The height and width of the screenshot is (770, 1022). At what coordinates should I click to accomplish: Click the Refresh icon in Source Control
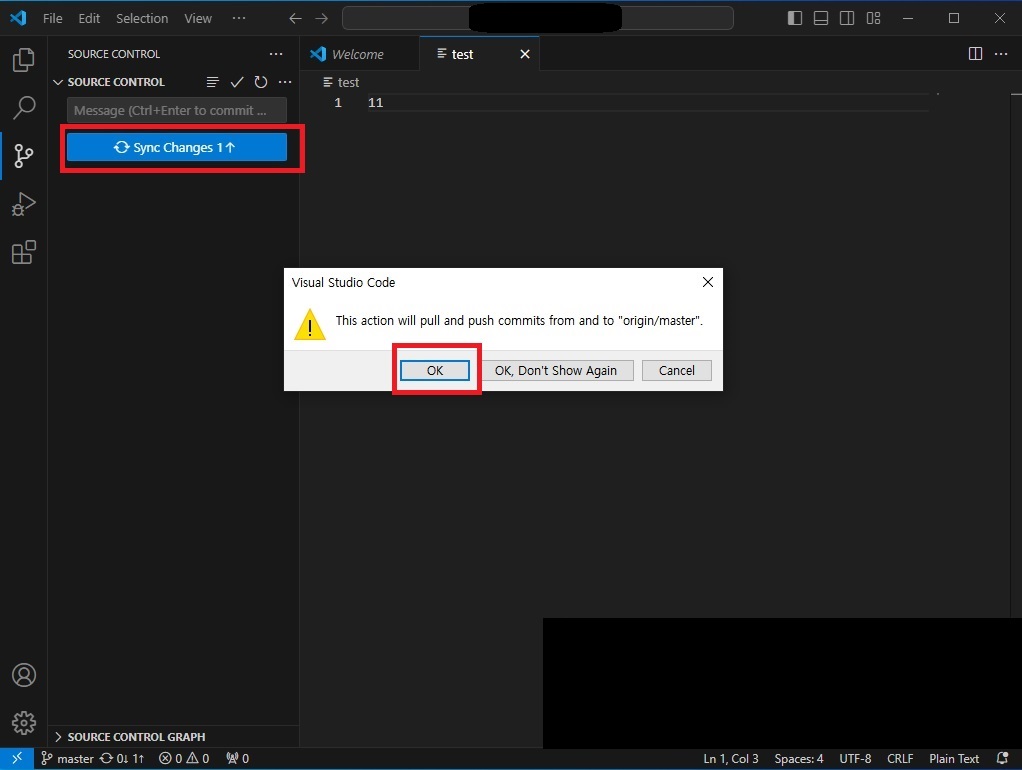(x=261, y=82)
